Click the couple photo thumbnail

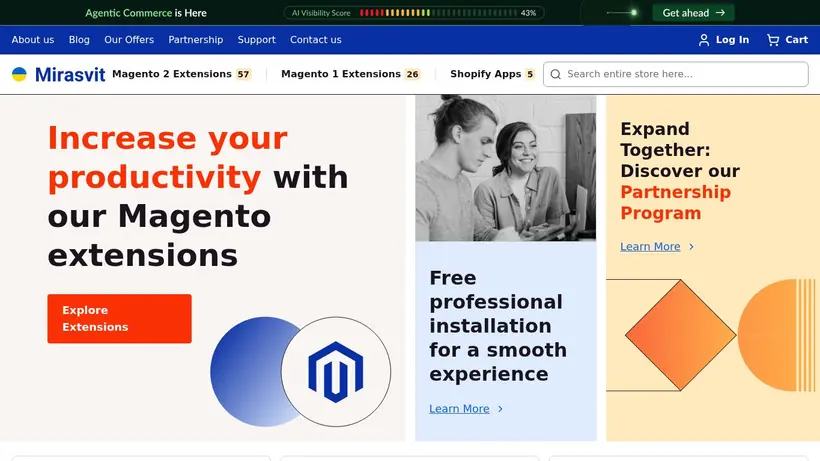pyautogui.click(x=506, y=168)
